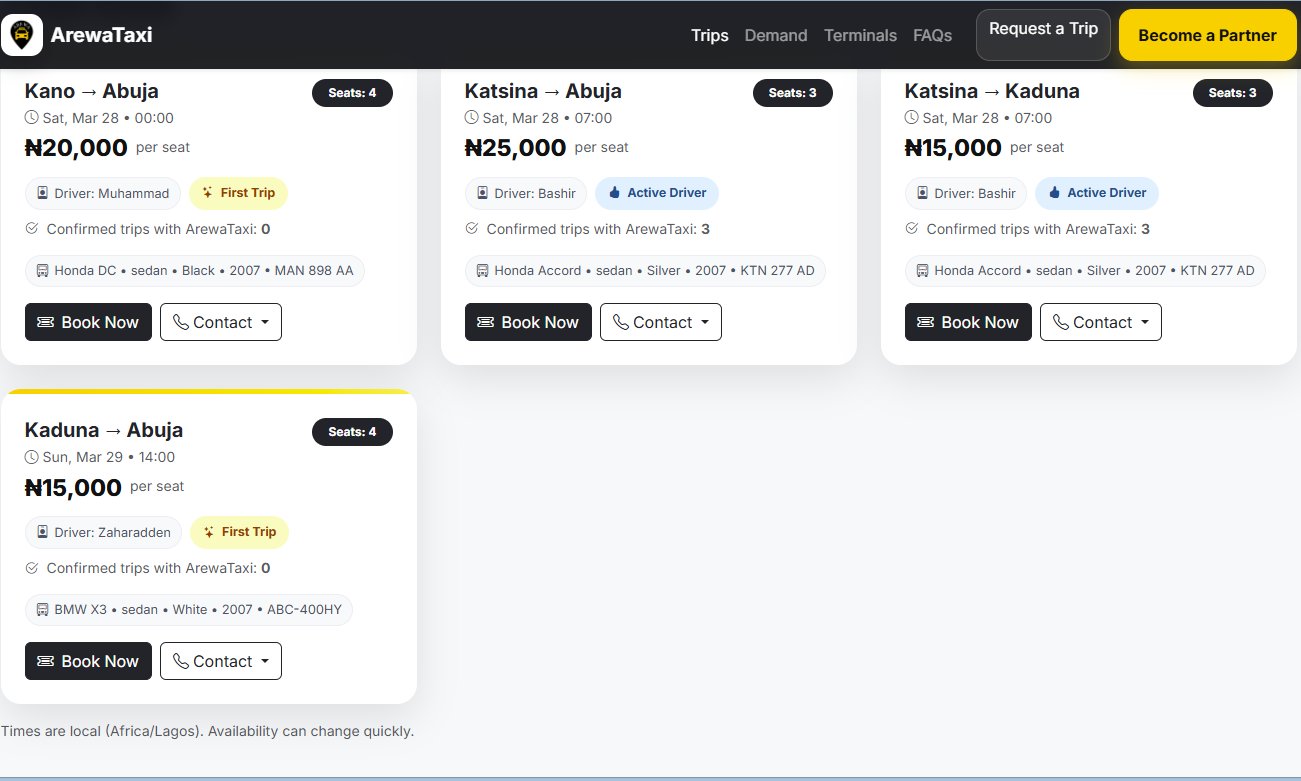The image size is (1301, 781).
Task: Open Contact dropdown on Katsina → Abuja trip
Action: click(x=661, y=322)
